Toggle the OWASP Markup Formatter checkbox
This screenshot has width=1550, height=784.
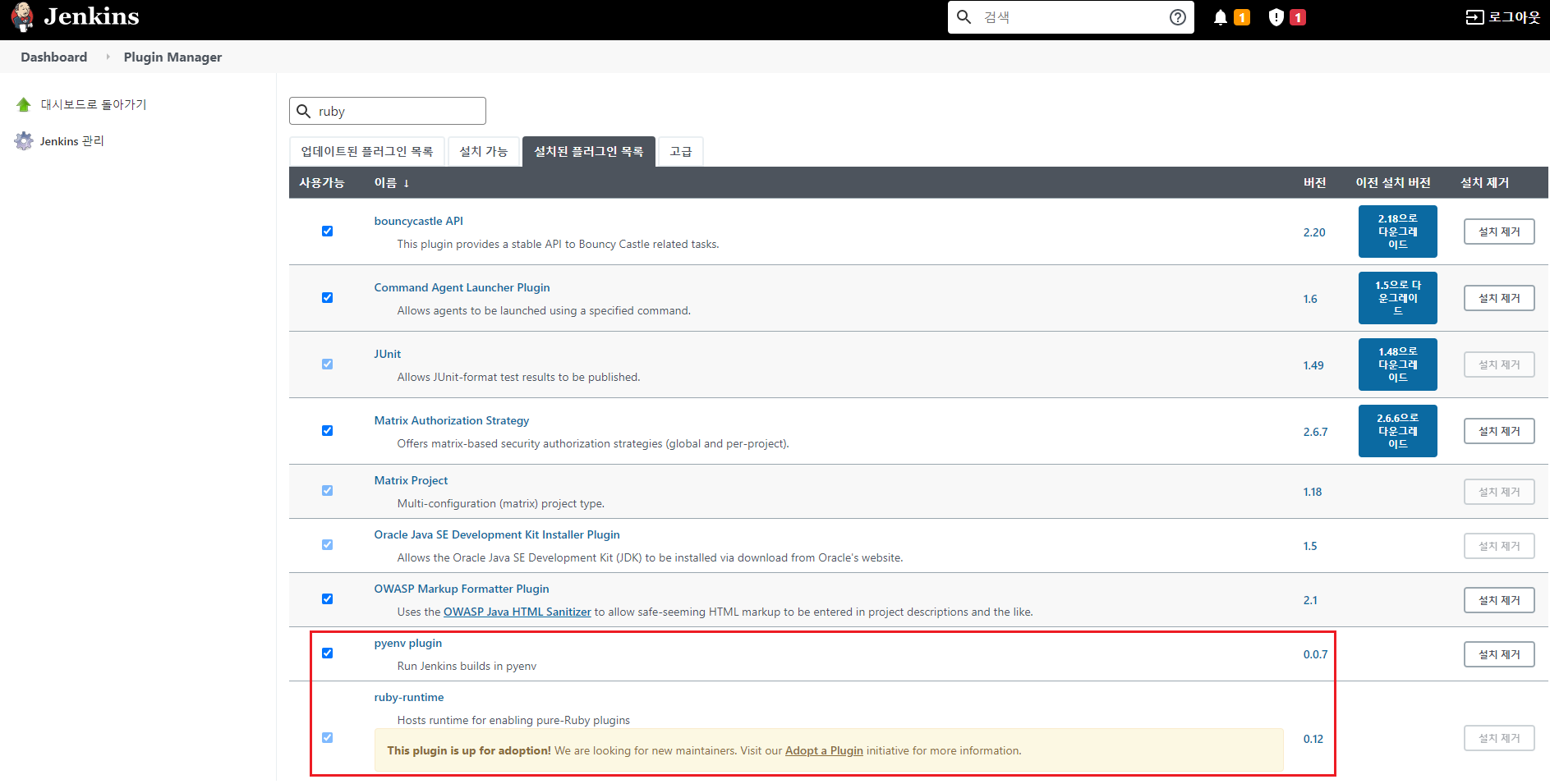point(327,598)
